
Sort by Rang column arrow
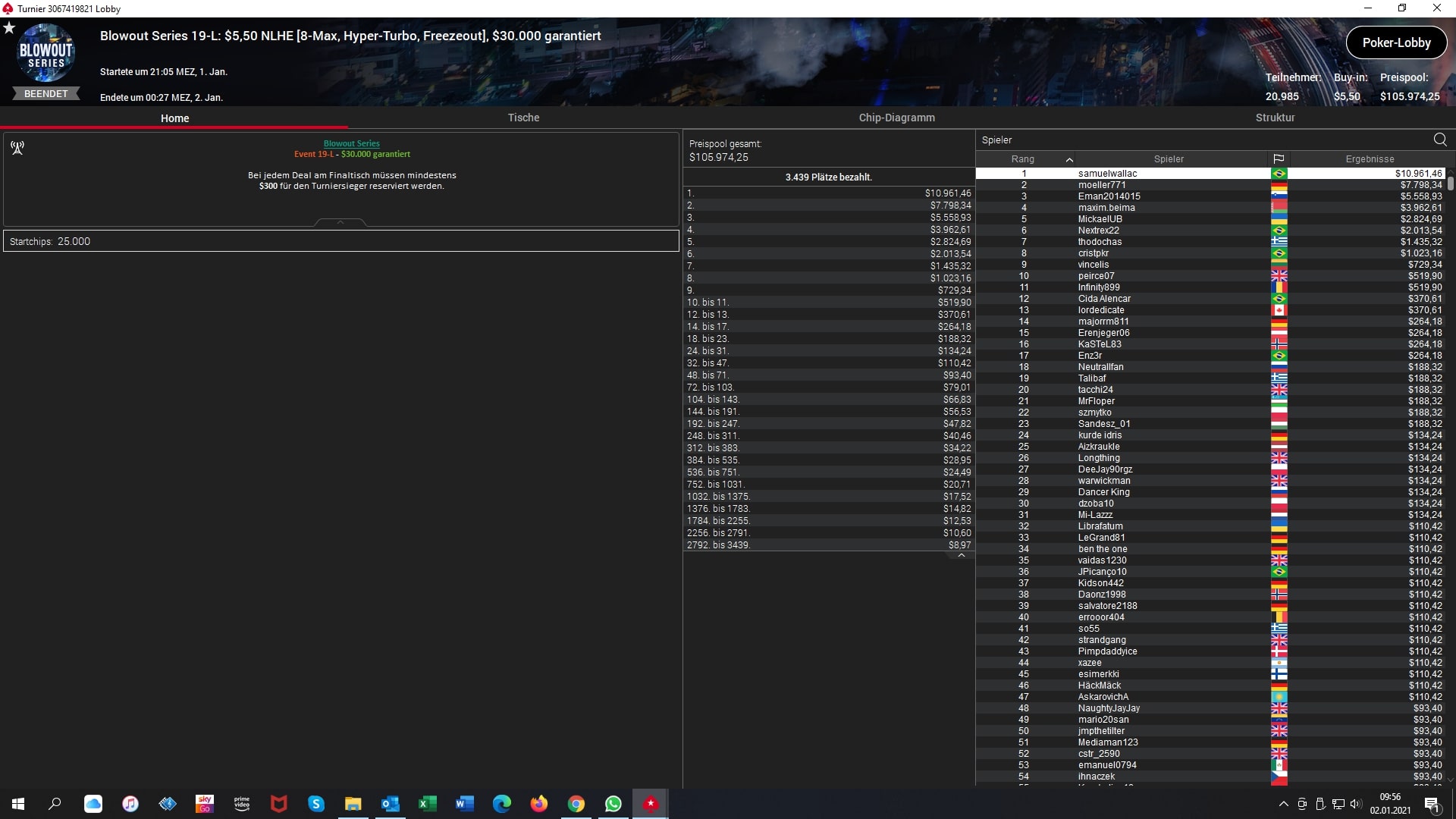[1069, 159]
